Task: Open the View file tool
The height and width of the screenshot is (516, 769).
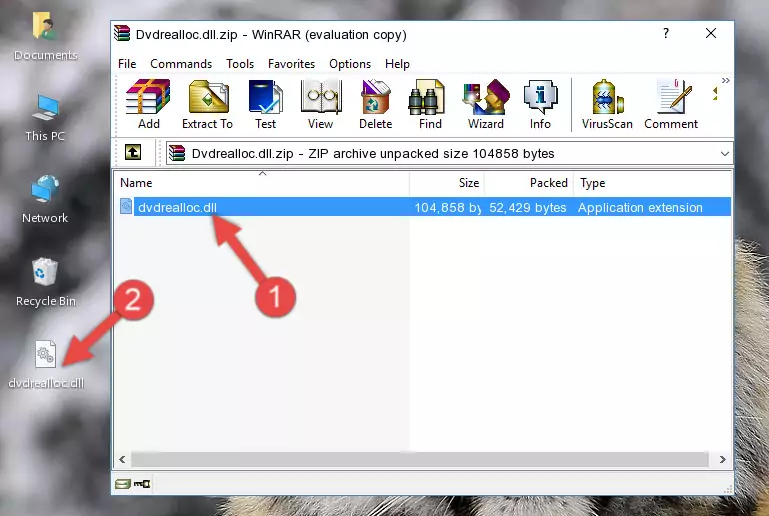Action: 321,104
